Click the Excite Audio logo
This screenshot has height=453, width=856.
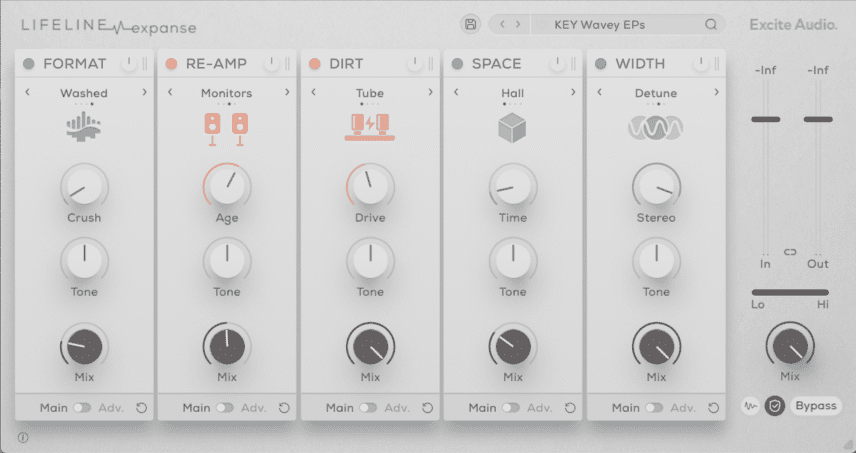793,25
